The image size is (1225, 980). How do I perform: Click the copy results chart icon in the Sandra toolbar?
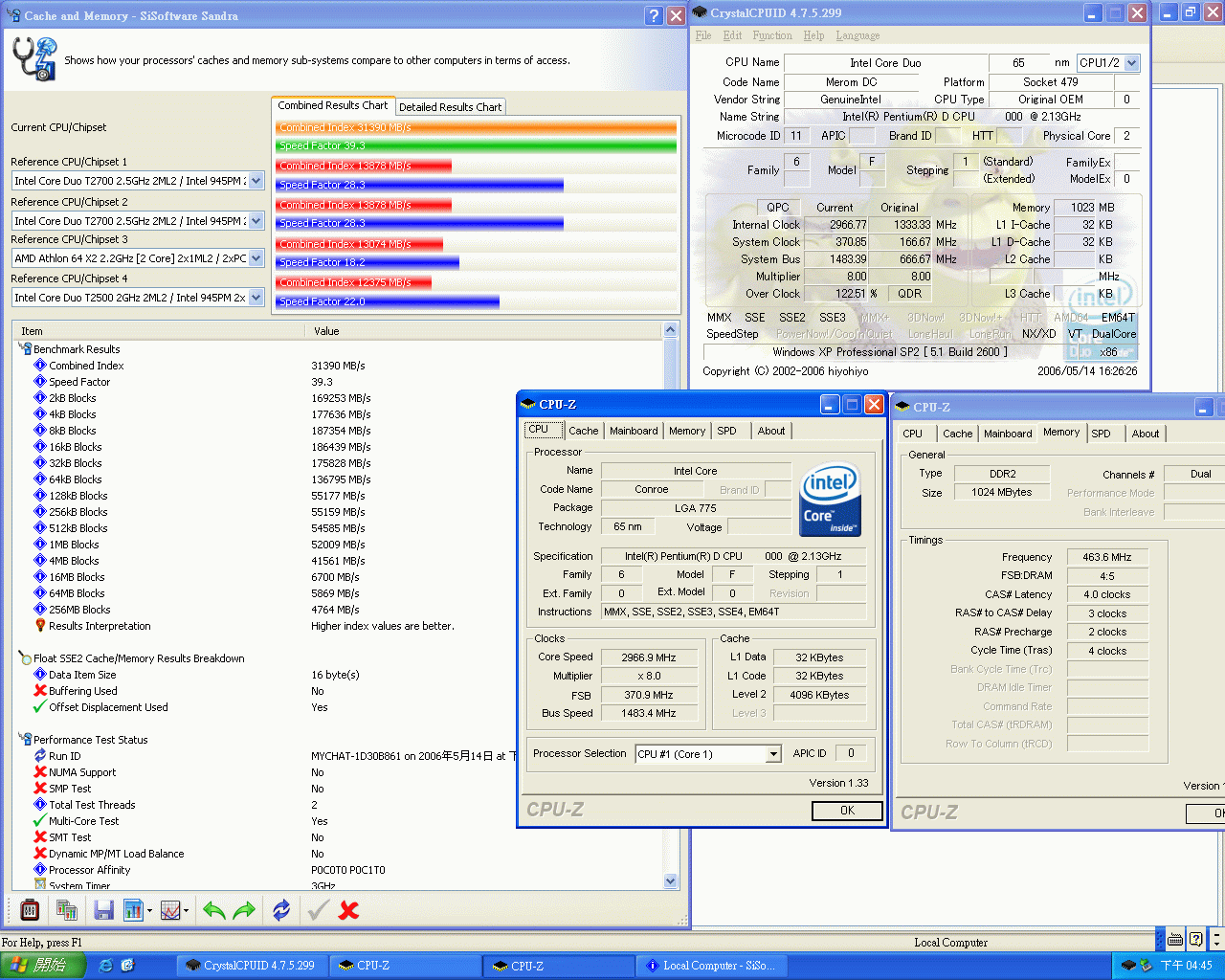point(67,910)
